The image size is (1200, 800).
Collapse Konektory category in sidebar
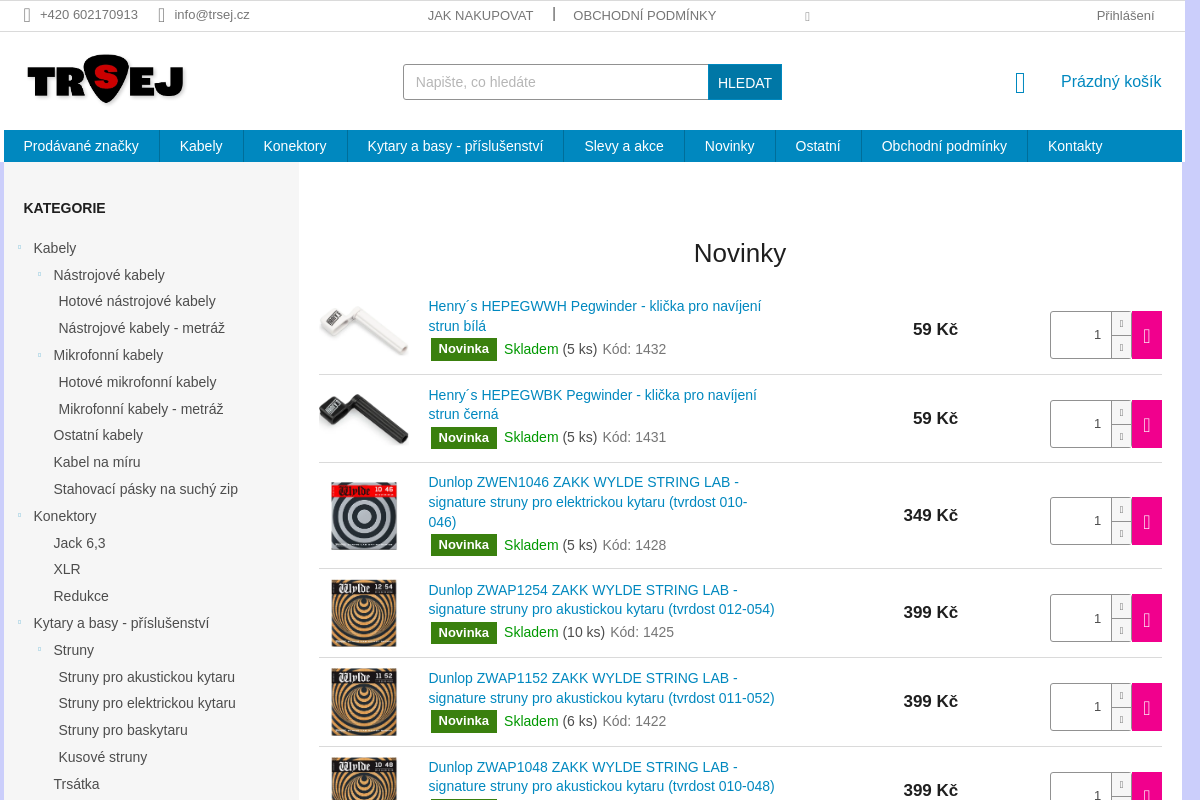click(x=19, y=516)
